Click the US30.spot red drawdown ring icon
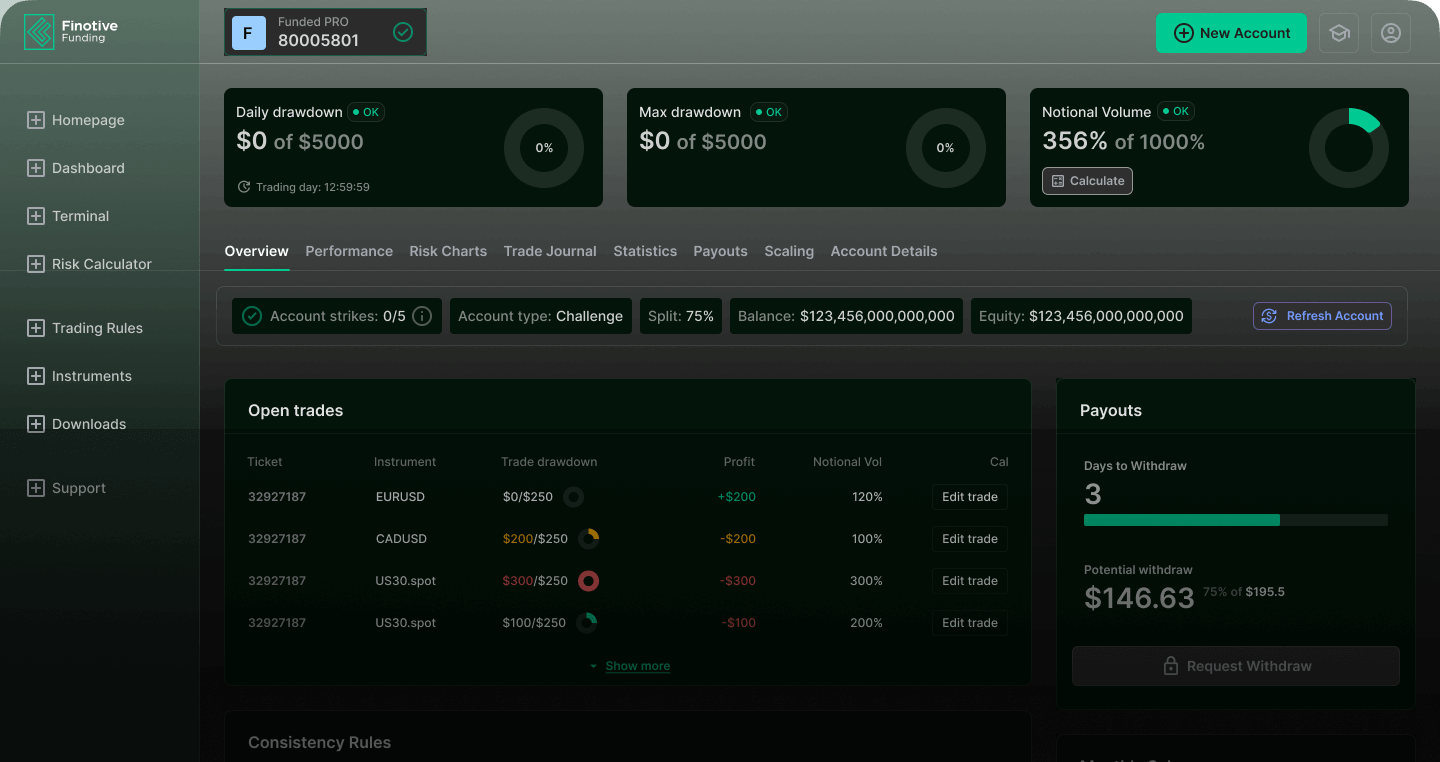 click(588, 581)
